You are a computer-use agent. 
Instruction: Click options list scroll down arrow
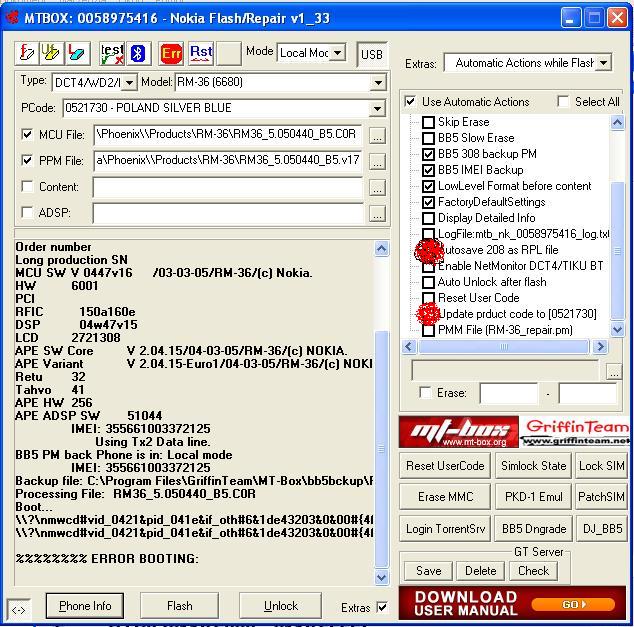click(617, 329)
